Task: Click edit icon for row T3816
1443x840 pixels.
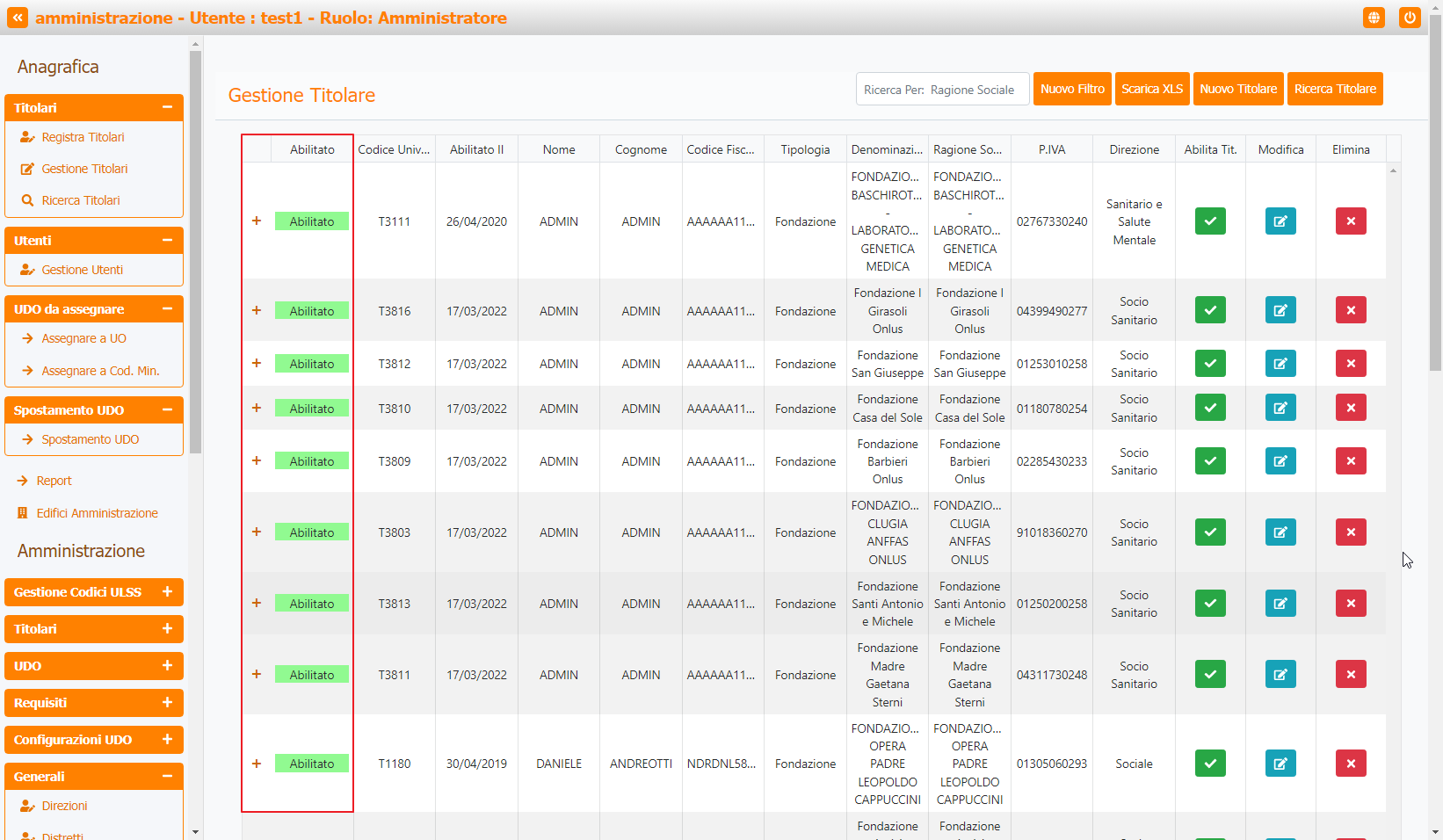Action: point(1280,310)
